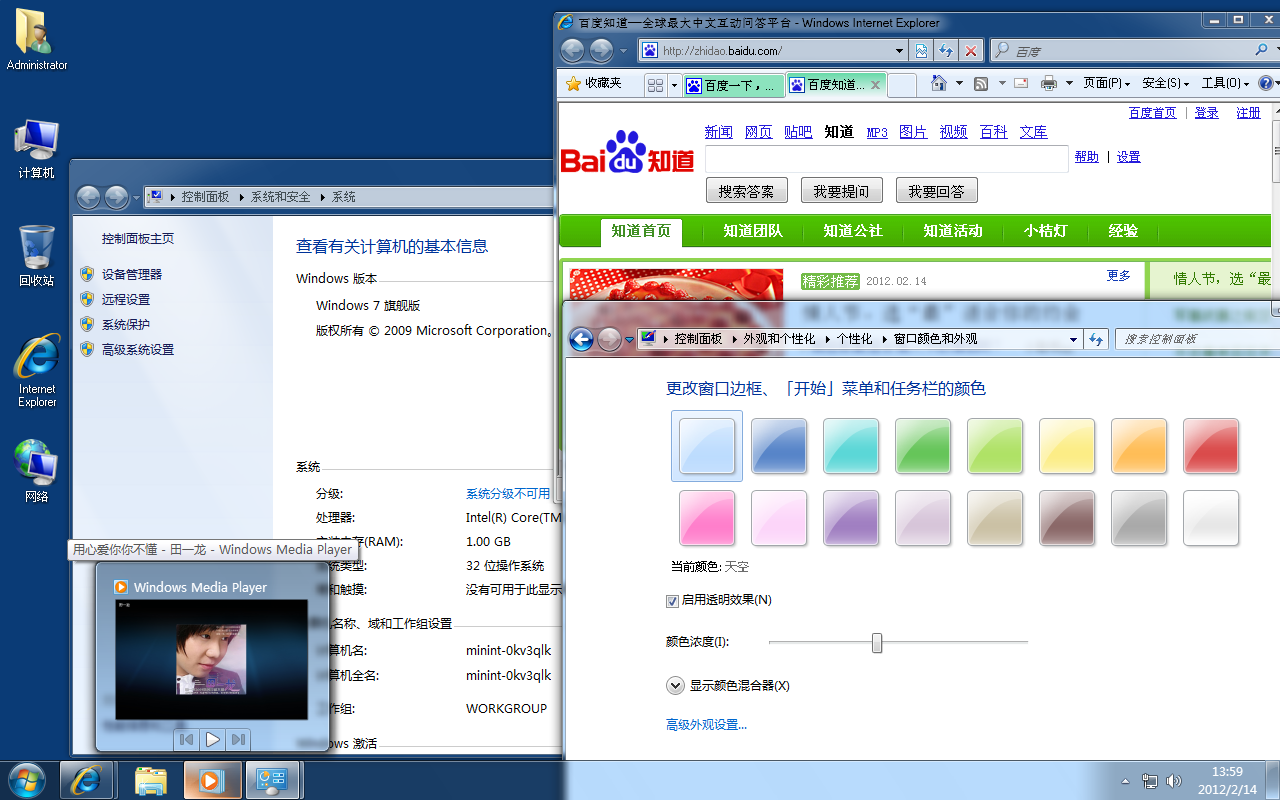Click back arrow in the System control panel window
The width and height of the screenshot is (1280, 800).
click(x=88, y=198)
